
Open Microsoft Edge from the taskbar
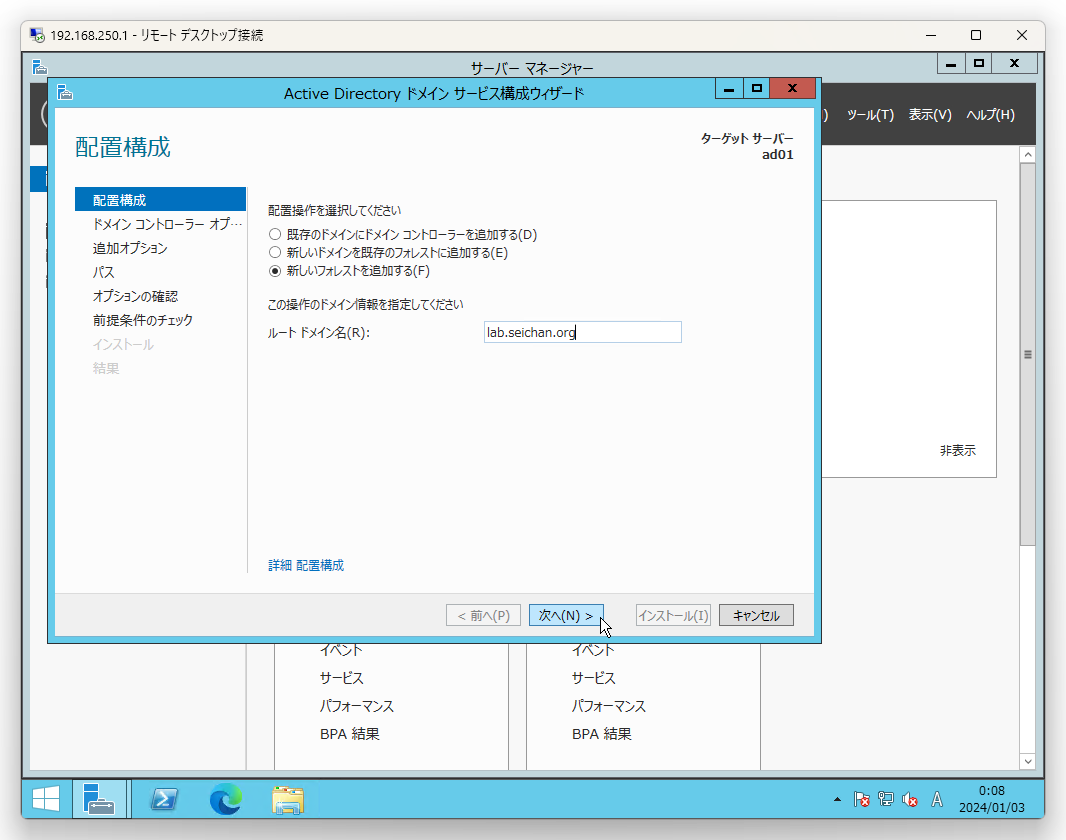pos(226,799)
